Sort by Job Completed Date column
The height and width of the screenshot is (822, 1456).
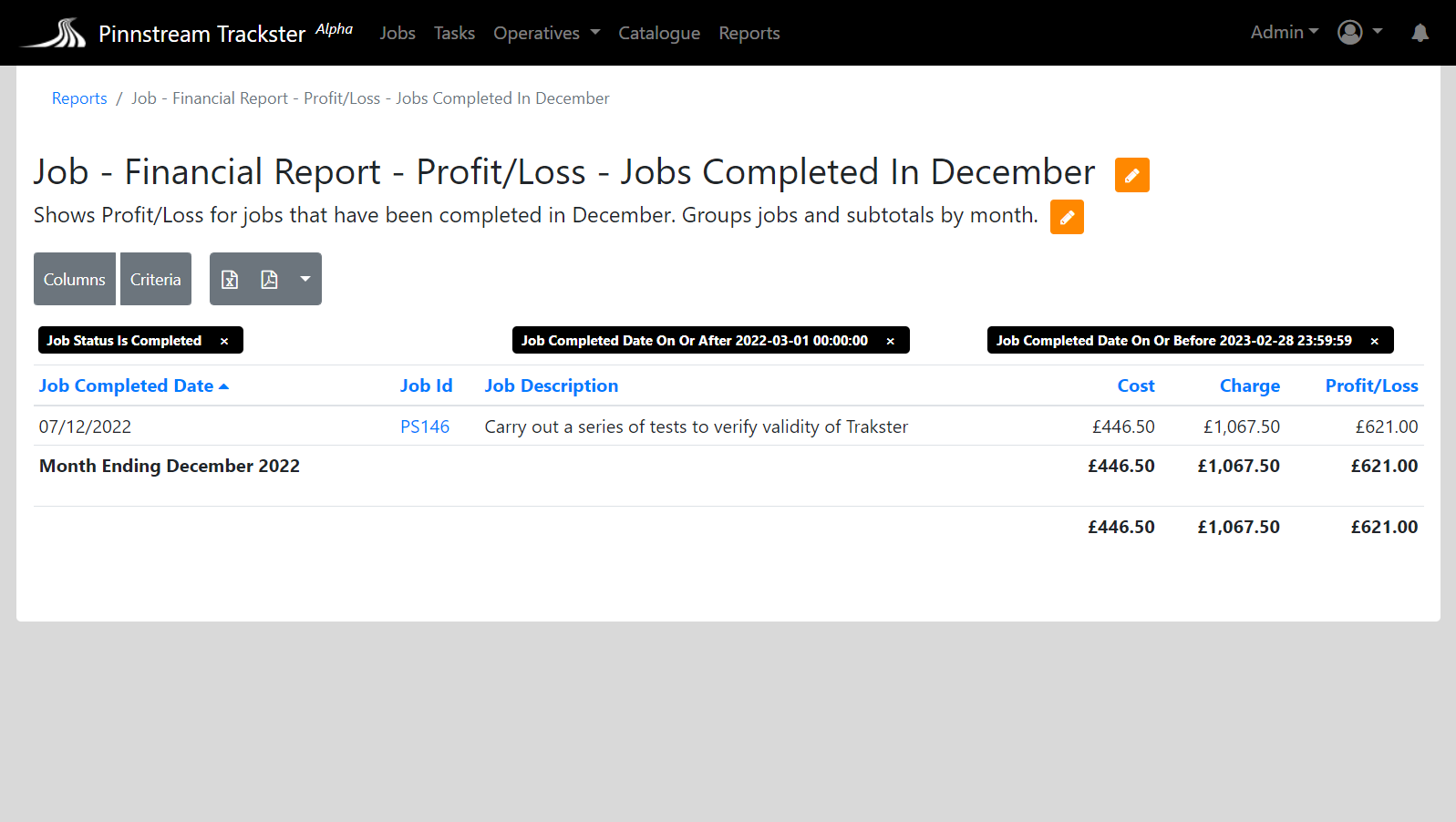click(126, 386)
